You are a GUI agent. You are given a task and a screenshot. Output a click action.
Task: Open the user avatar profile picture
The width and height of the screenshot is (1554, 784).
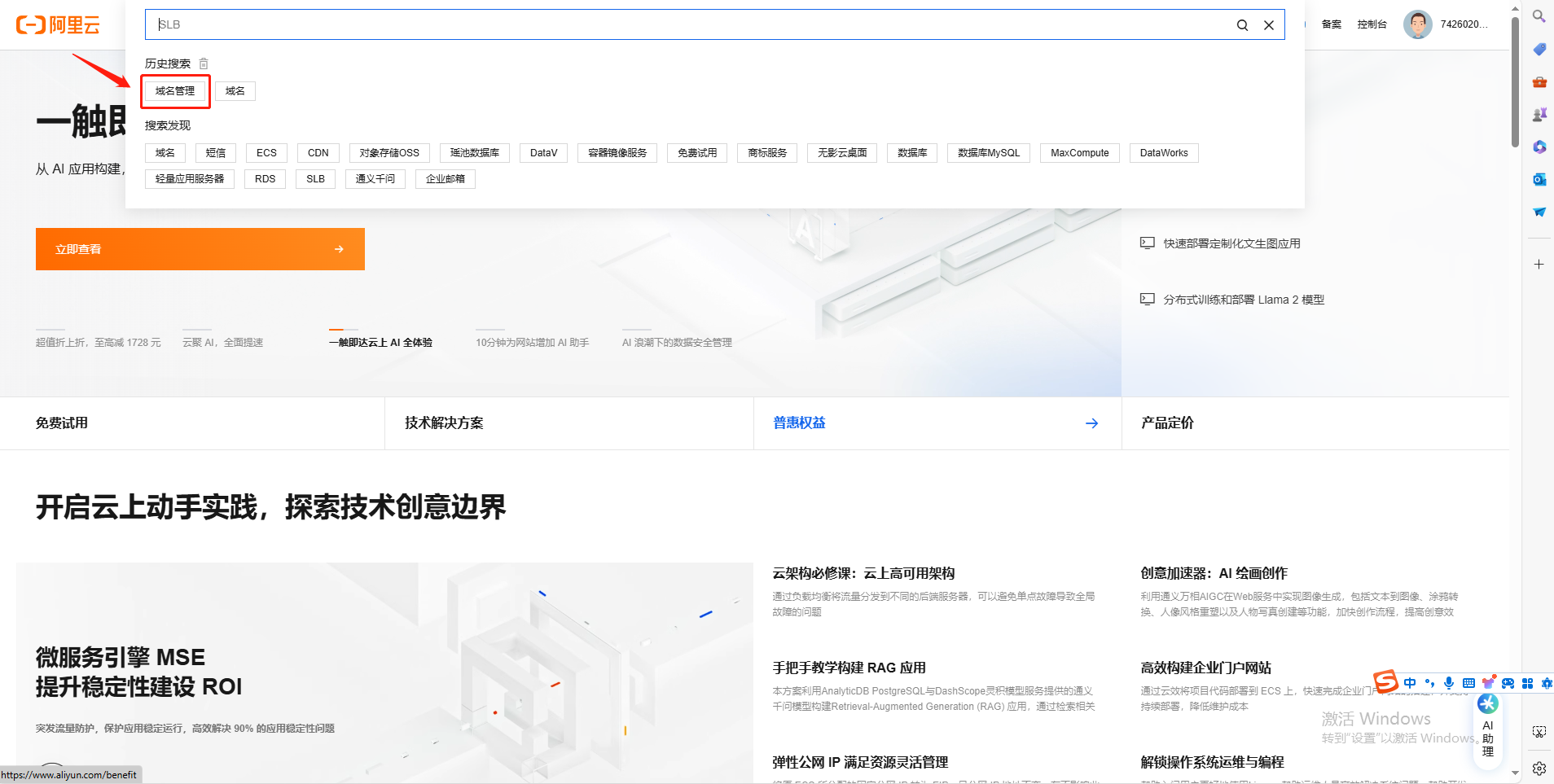1417,24
